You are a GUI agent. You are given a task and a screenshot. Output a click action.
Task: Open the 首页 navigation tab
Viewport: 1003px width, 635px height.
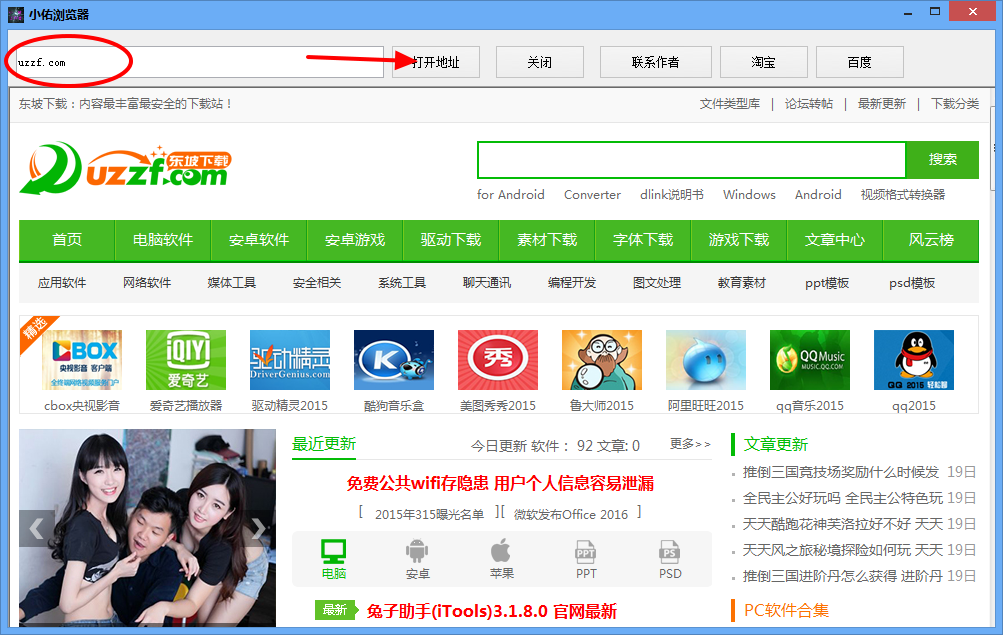[67, 240]
